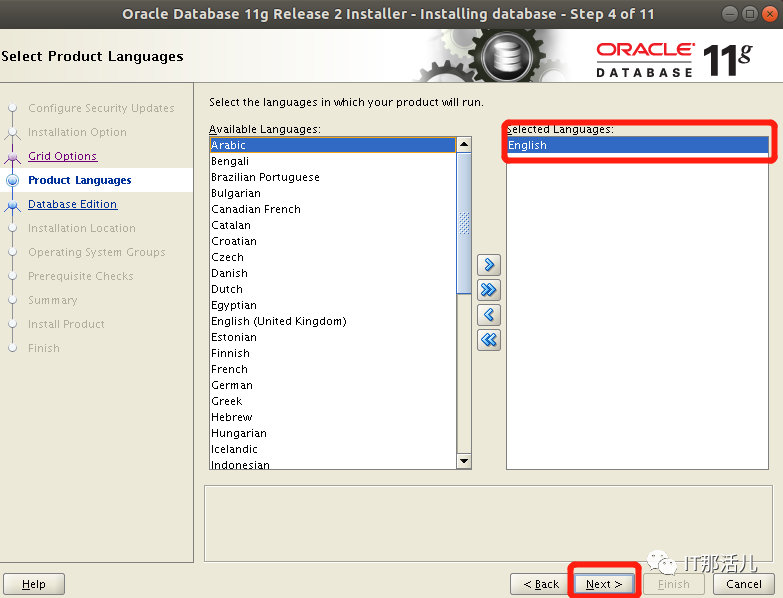Select Bulgarian in the list
Viewport: 783px width, 598px height.
(333, 193)
